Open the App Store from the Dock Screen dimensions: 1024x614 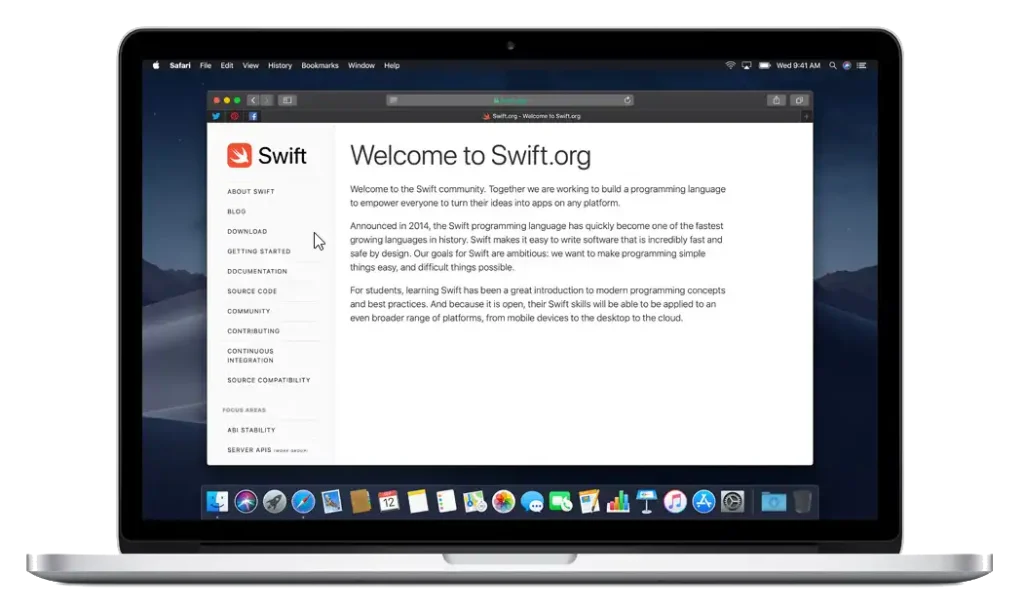pyautogui.click(x=703, y=501)
